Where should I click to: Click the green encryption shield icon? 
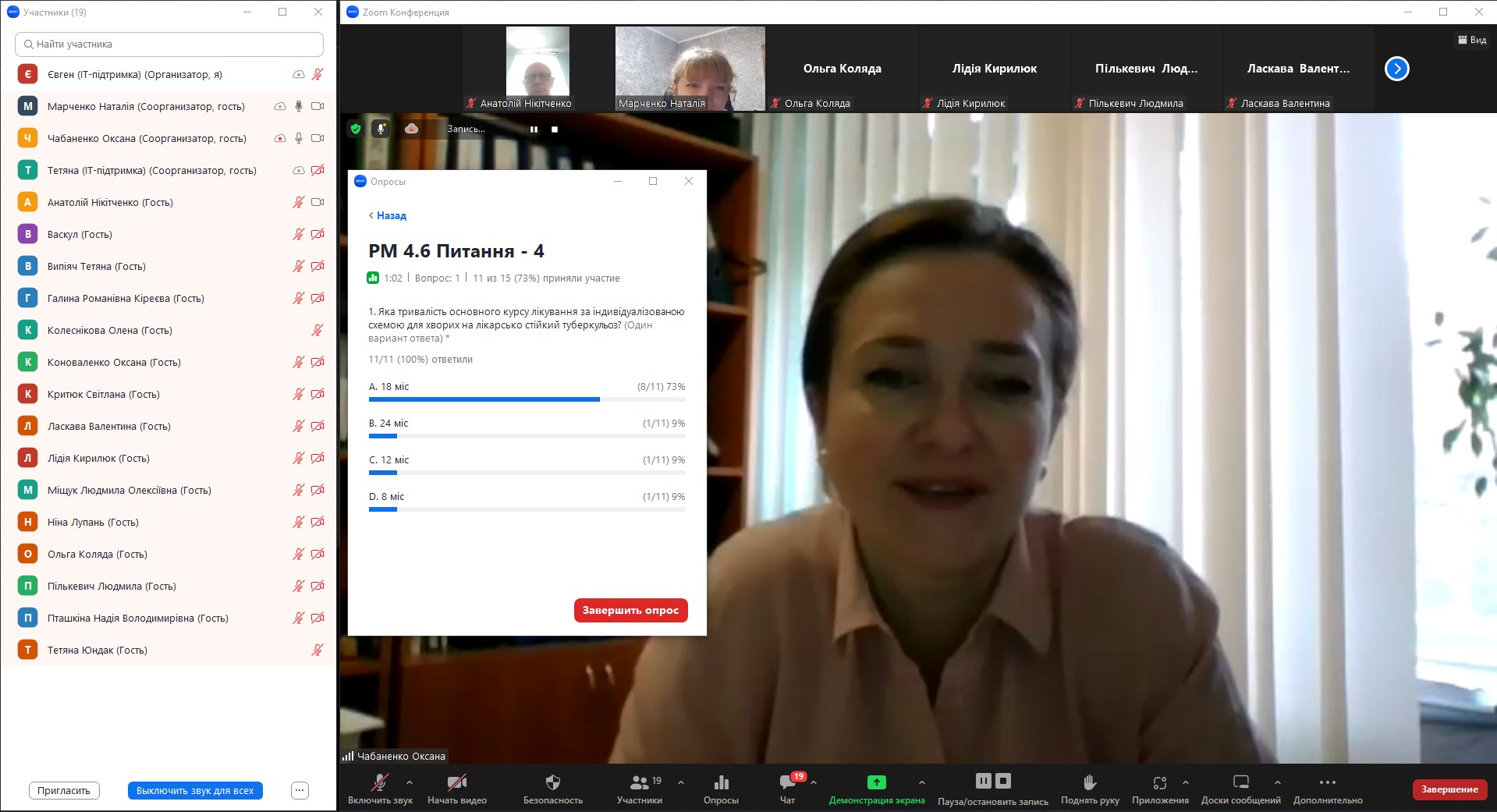(356, 129)
